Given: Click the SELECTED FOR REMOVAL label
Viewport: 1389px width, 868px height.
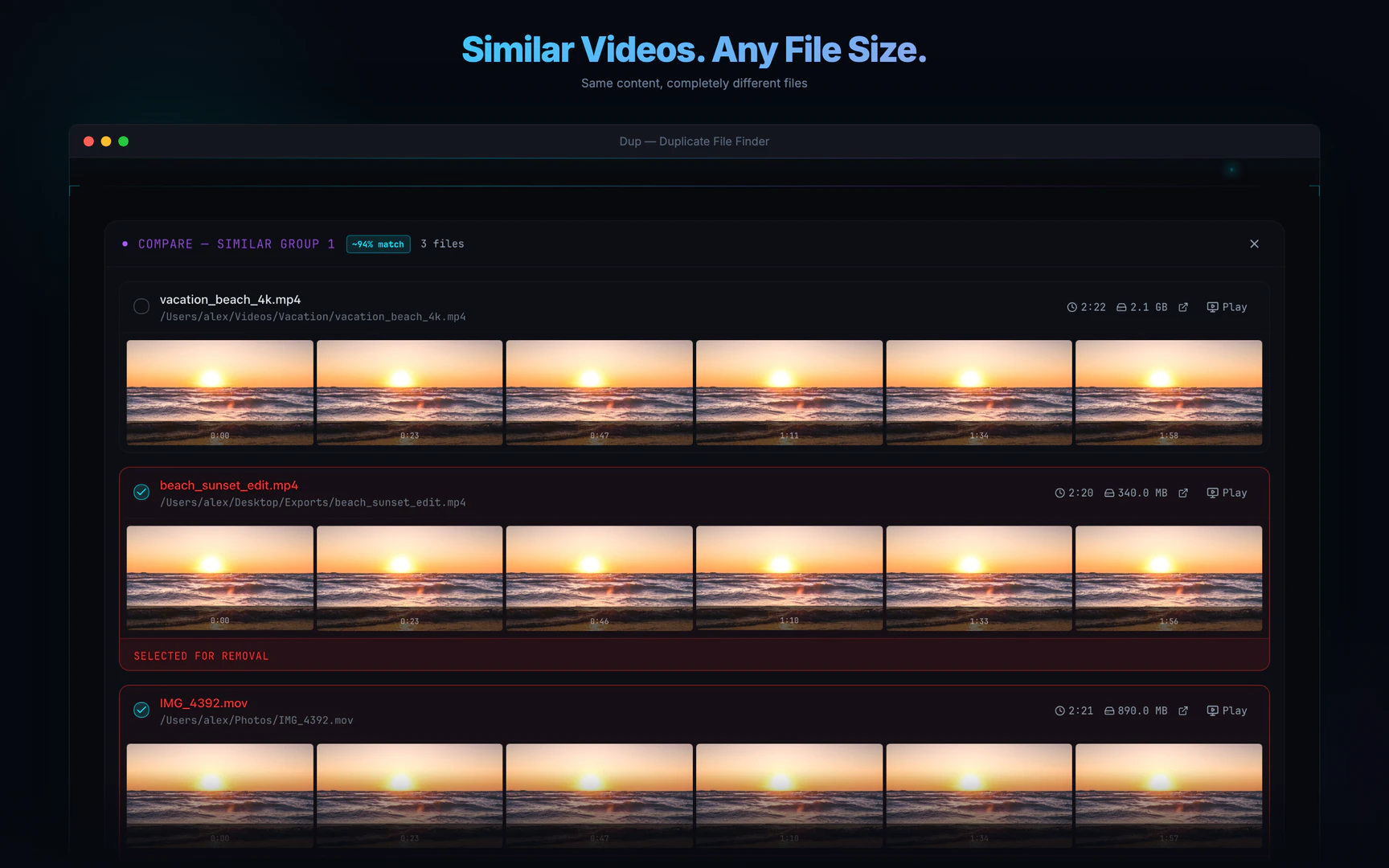Looking at the screenshot, I should pyautogui.click(x=201, y=655).
